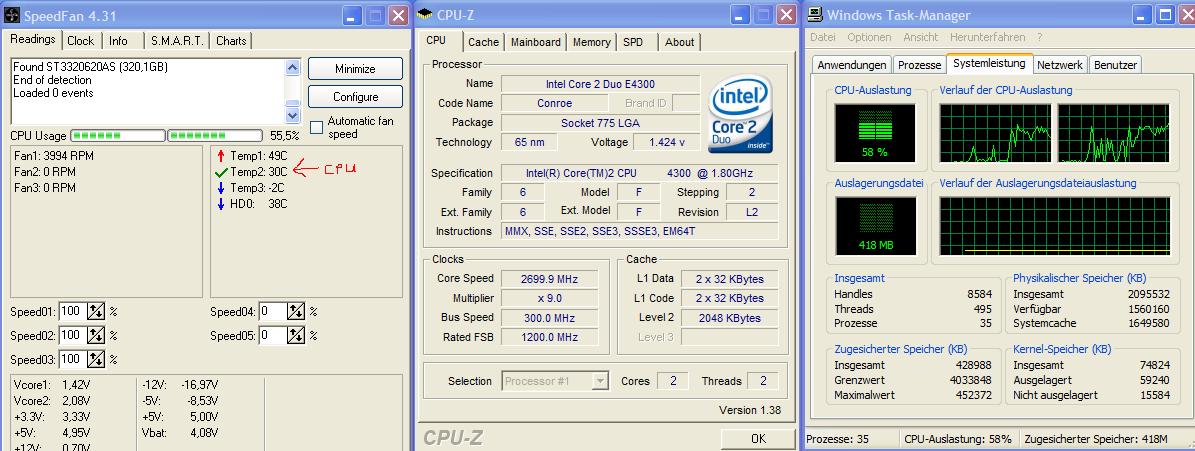
Task: Click the SpeedFan title bar app icon
Action: pyautogui.click(x=11, y=15)
